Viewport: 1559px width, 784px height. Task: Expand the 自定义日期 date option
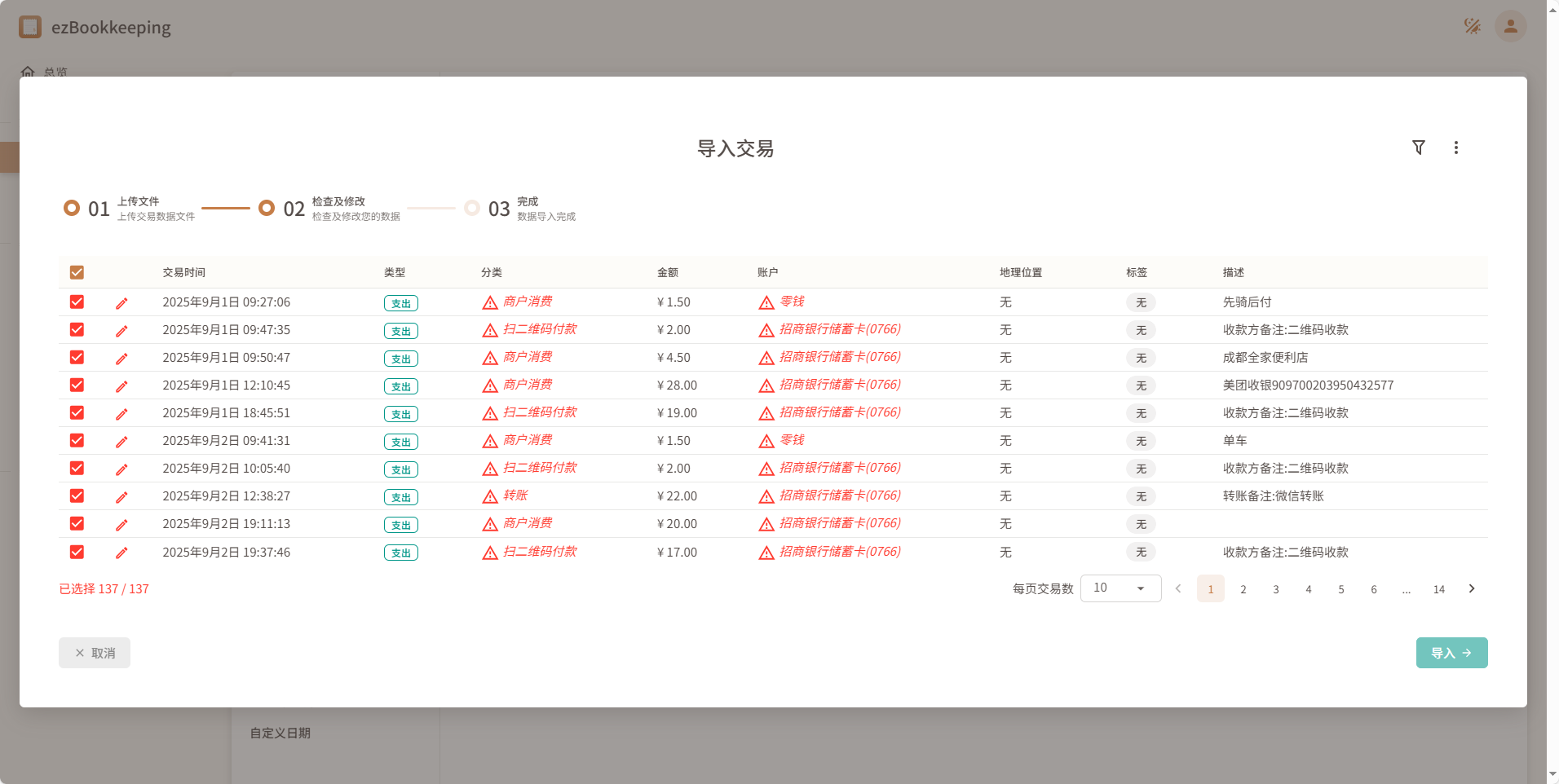point(280,733)
